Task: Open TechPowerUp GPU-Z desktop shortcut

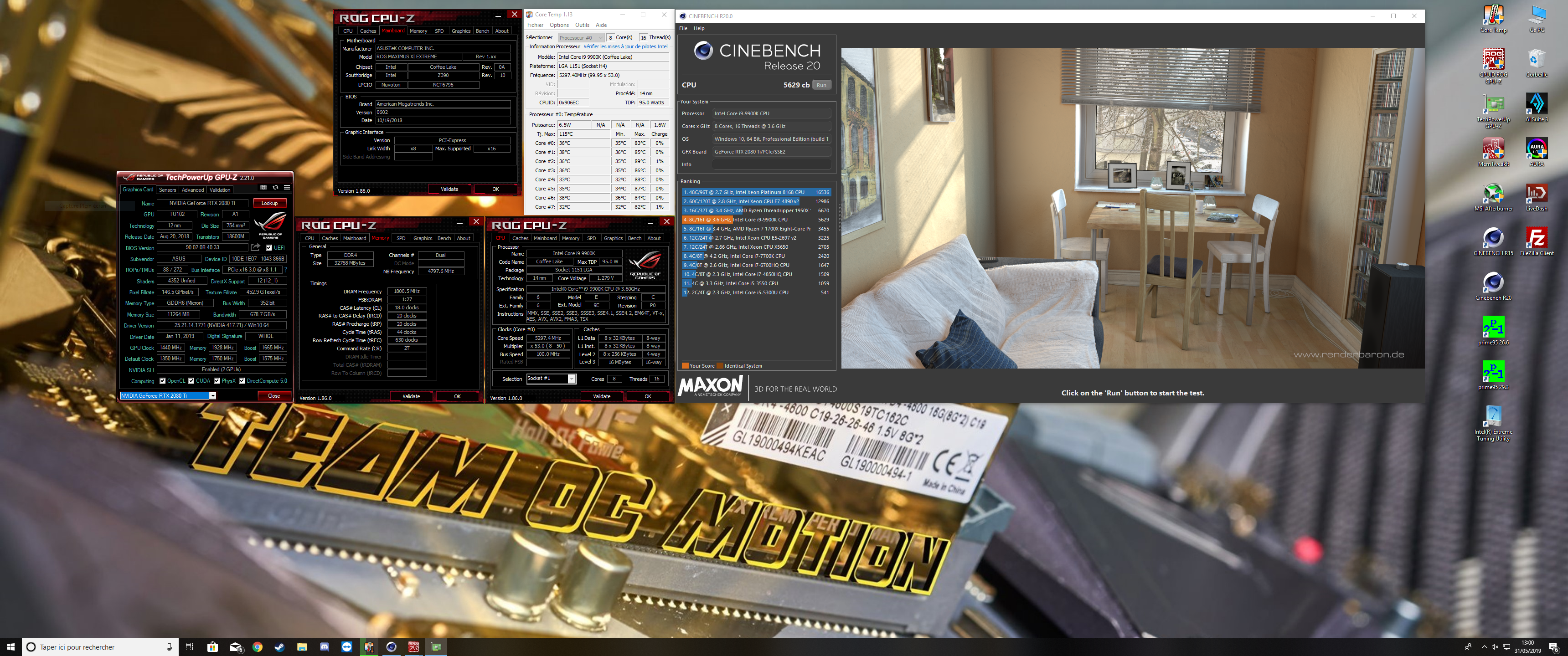Action: [1493, 111]
